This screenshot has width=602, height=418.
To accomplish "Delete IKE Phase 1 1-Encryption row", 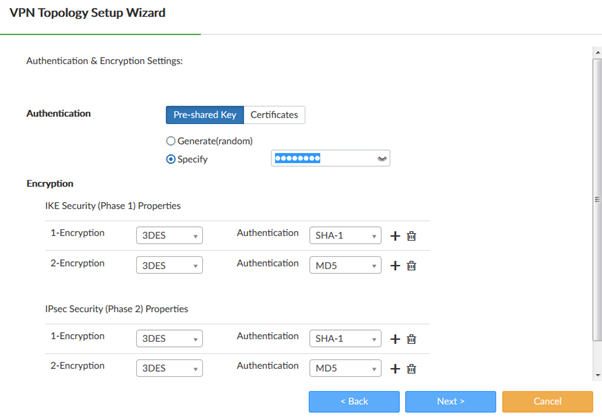I will tap(411, 236).
